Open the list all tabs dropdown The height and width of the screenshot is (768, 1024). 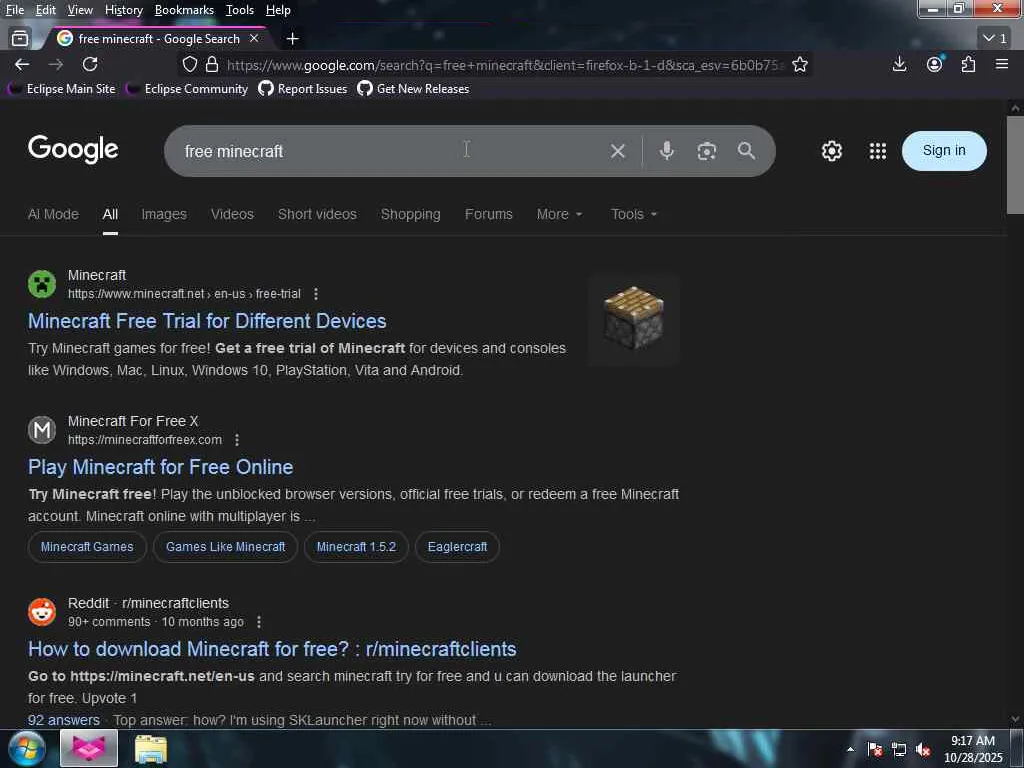(x=995, y=39)
